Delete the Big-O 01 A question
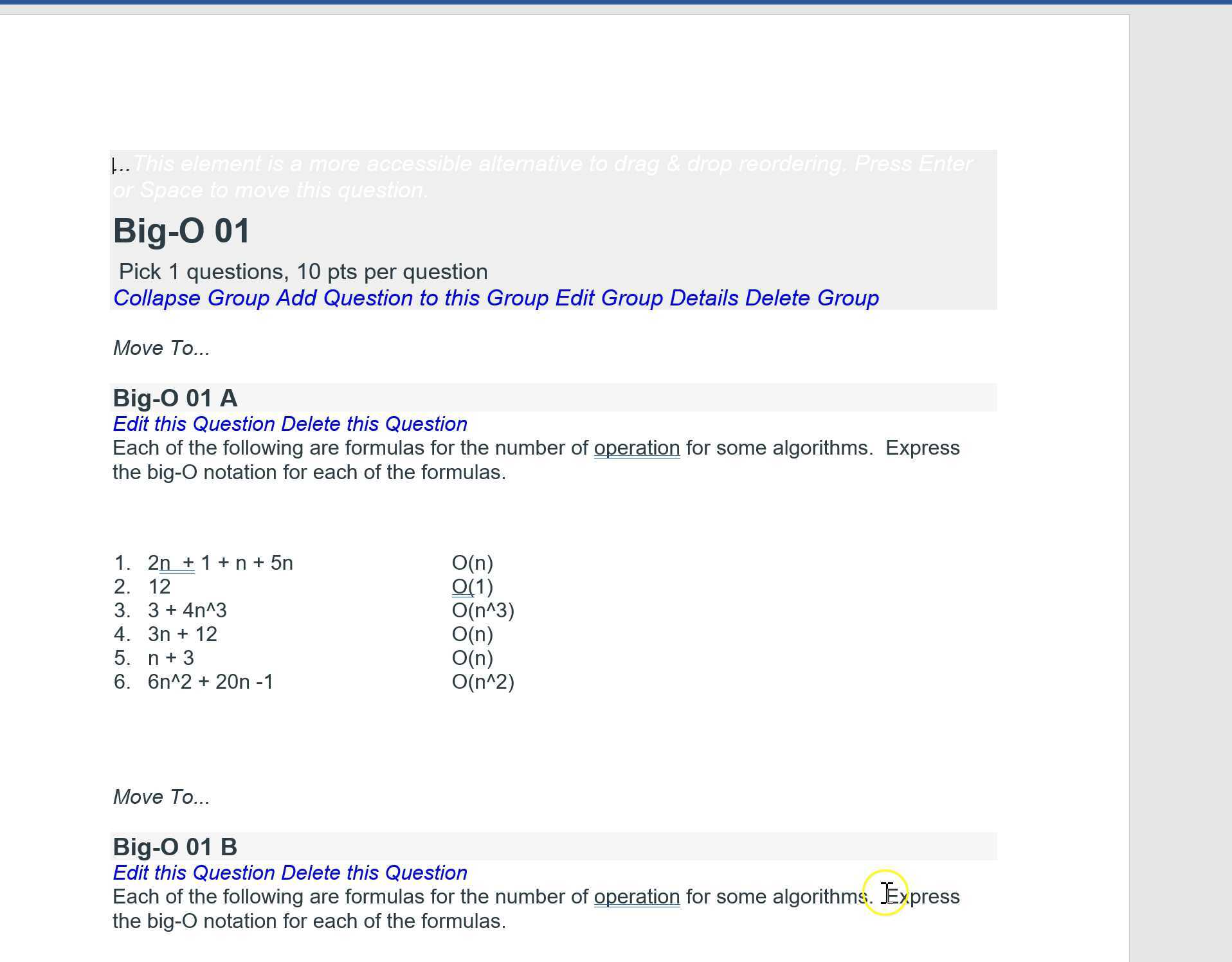1232x962 pixels. coord(373,424)
